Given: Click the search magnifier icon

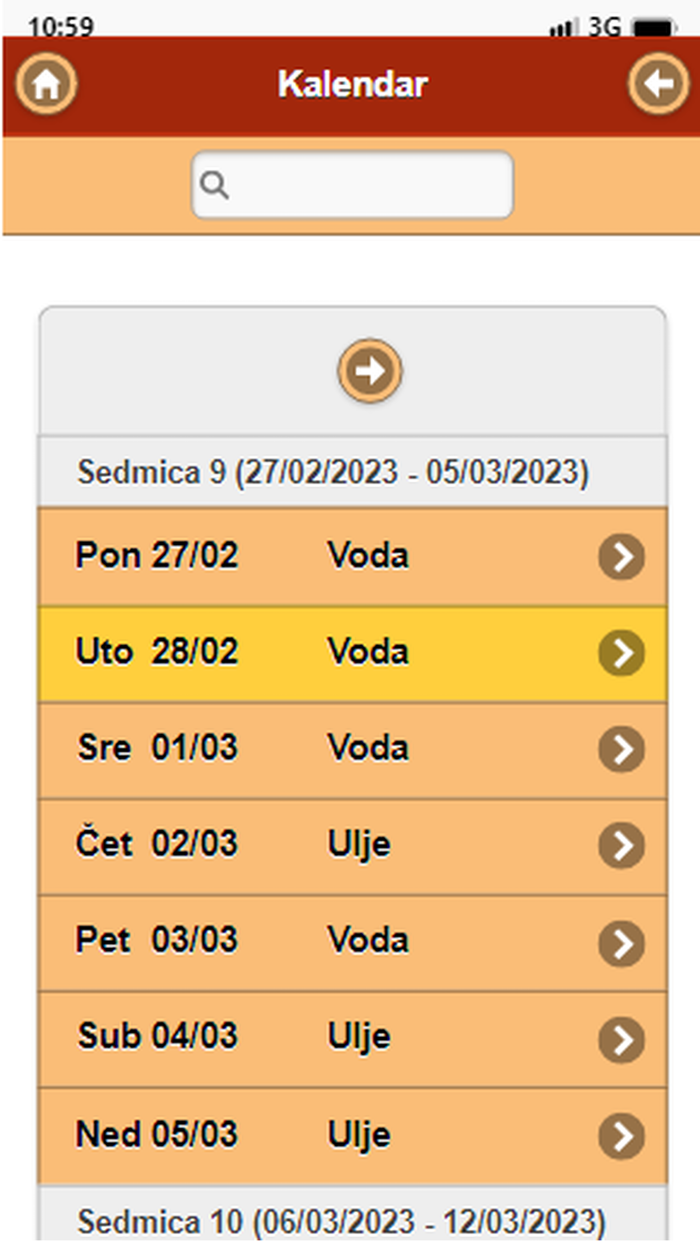Looking at the screenshot, I should [x=215, y=185].
